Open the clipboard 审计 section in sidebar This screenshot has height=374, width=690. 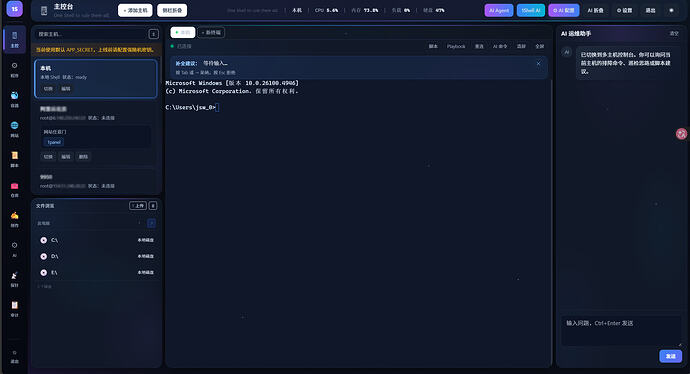[15, 308]
